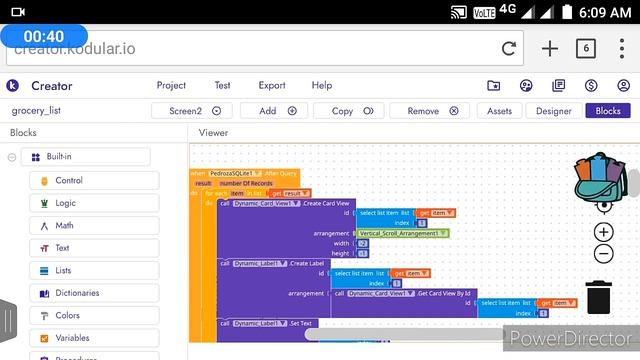Viewport: 640px width, 360px height.
Task: Open the backpack in the viewer
Action: click(x=601, y=178)
